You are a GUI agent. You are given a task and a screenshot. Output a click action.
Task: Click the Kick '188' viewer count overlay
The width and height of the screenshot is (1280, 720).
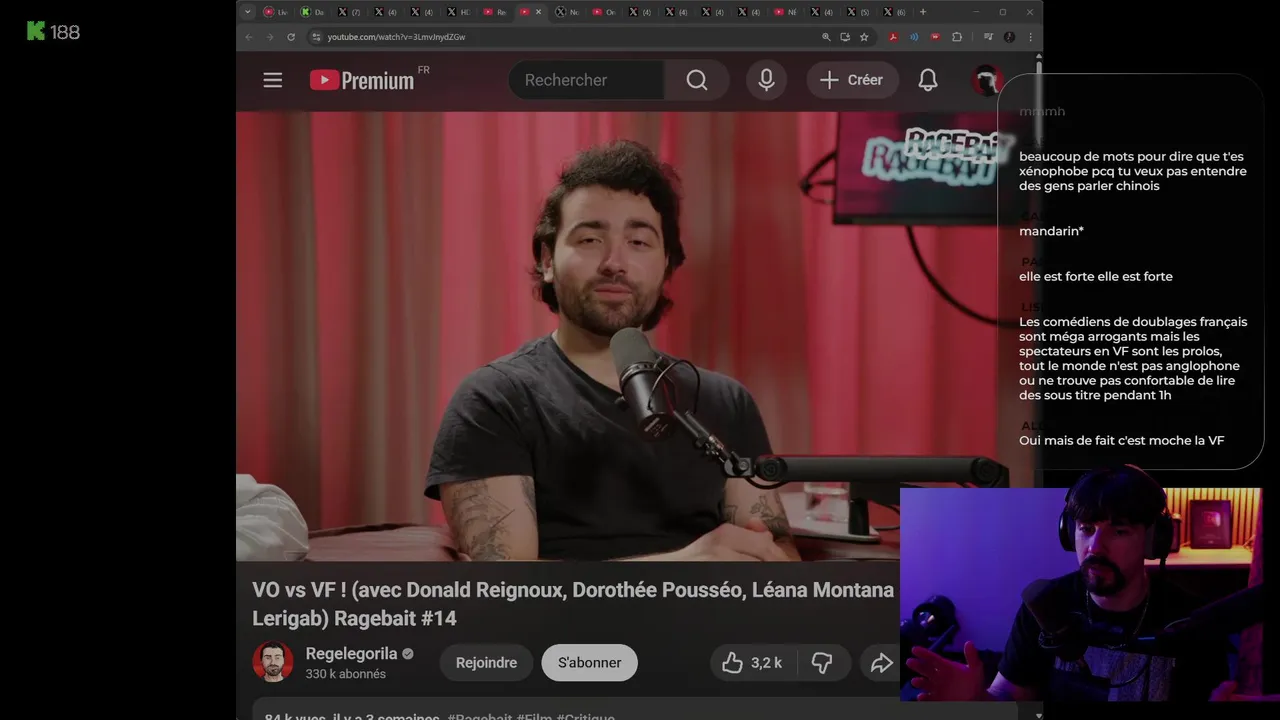[x=53, y=32]
